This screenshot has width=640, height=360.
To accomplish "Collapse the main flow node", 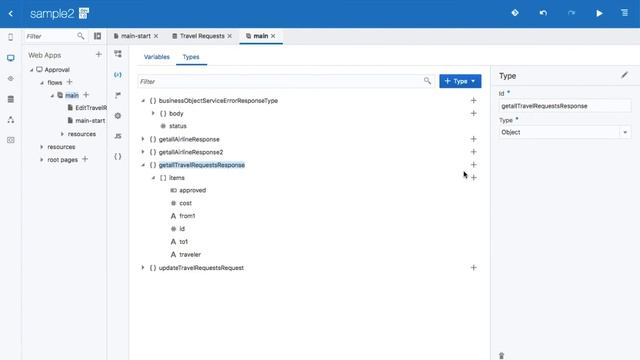I will pos(52,96).
